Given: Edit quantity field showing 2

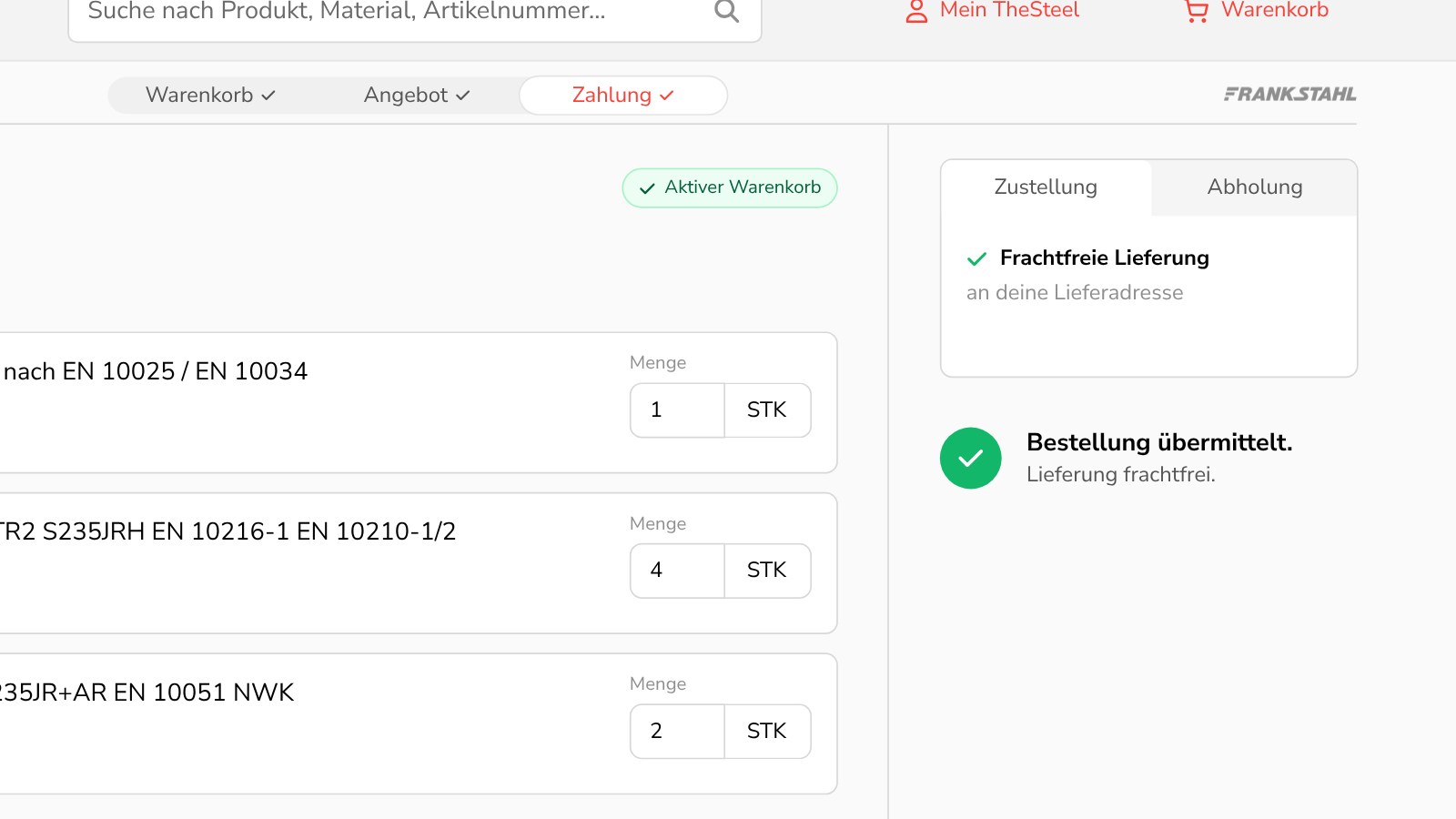Looking at the screenshot, I should pyautogui.click(x=677, y=732).
